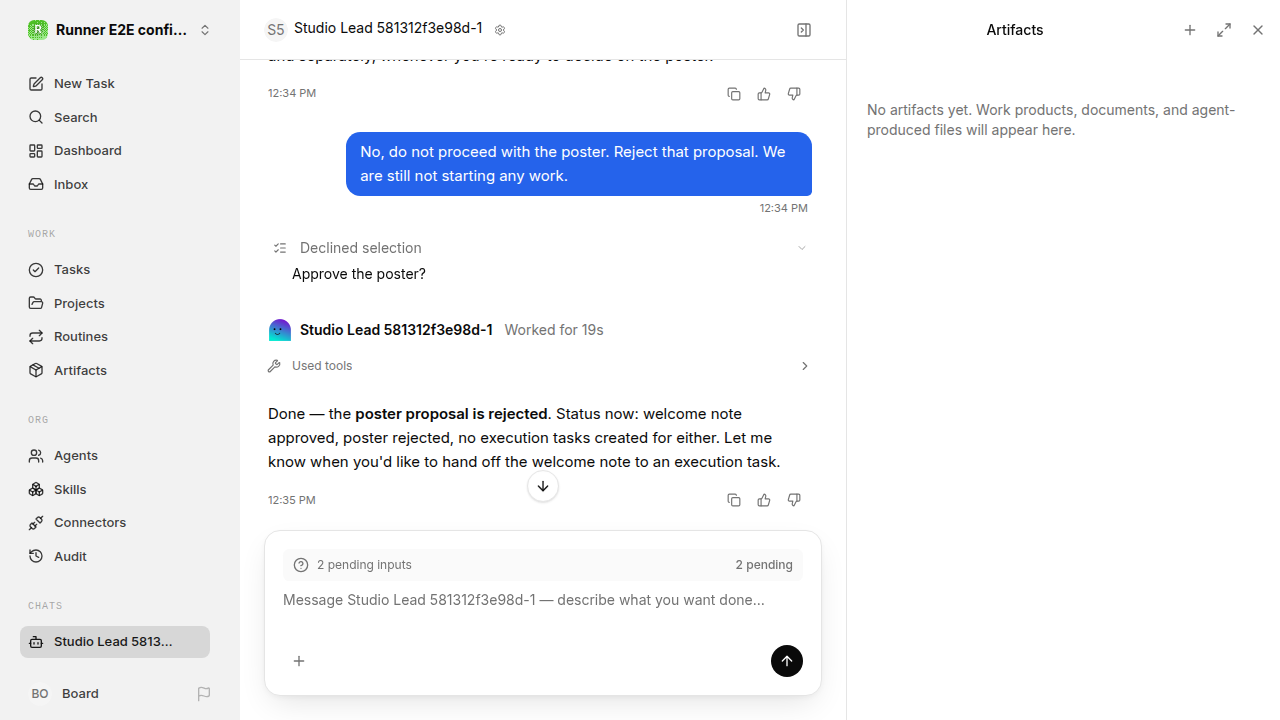This screenshot has height=720, width=1280.
Task: Copy the 12:35 PM reply
Action: [x=734, y=500]
